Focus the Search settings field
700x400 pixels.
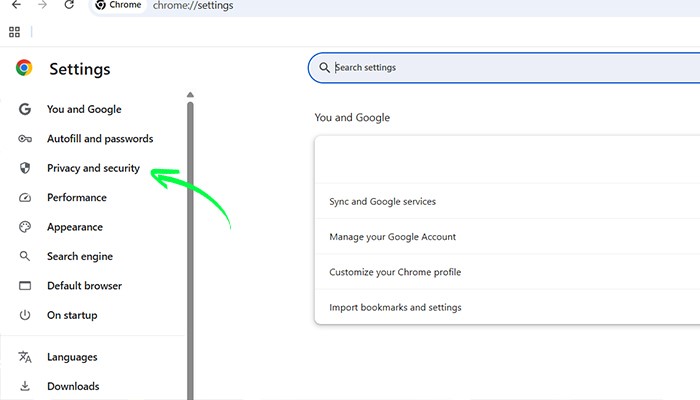pyautogui.click(x=504, y=67)
